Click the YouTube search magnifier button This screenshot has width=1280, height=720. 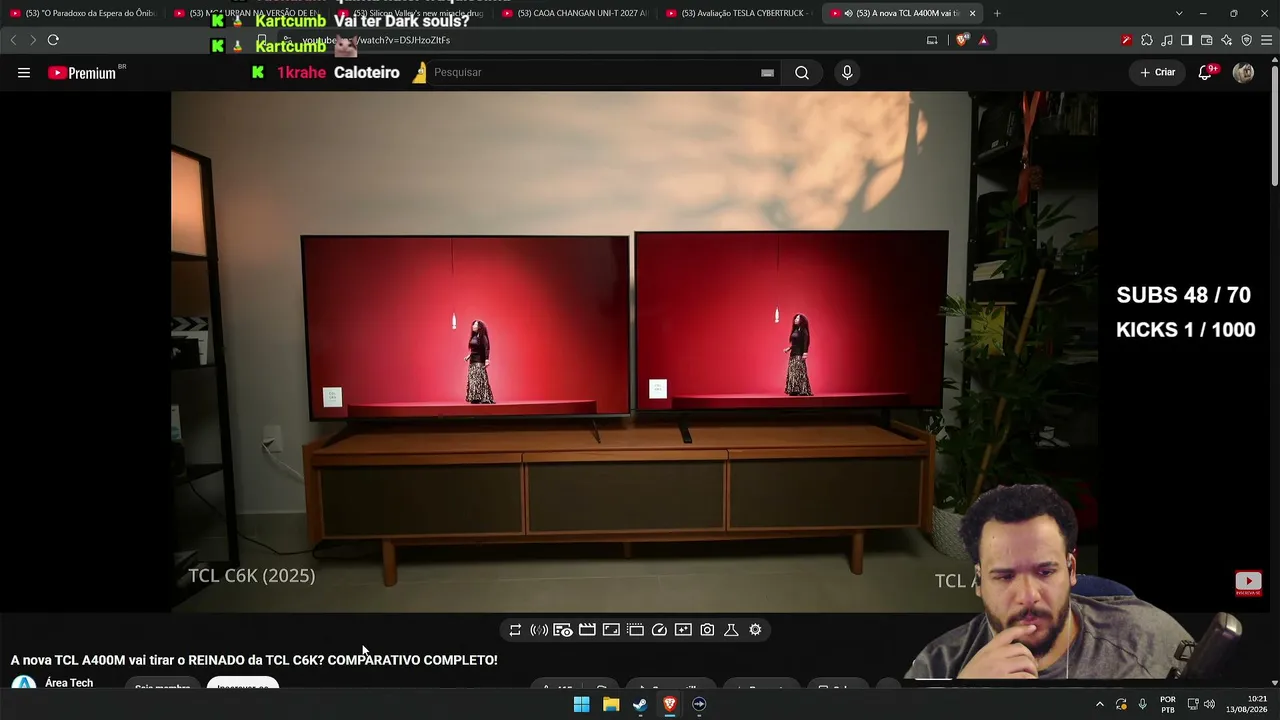[x=802, y=72]
